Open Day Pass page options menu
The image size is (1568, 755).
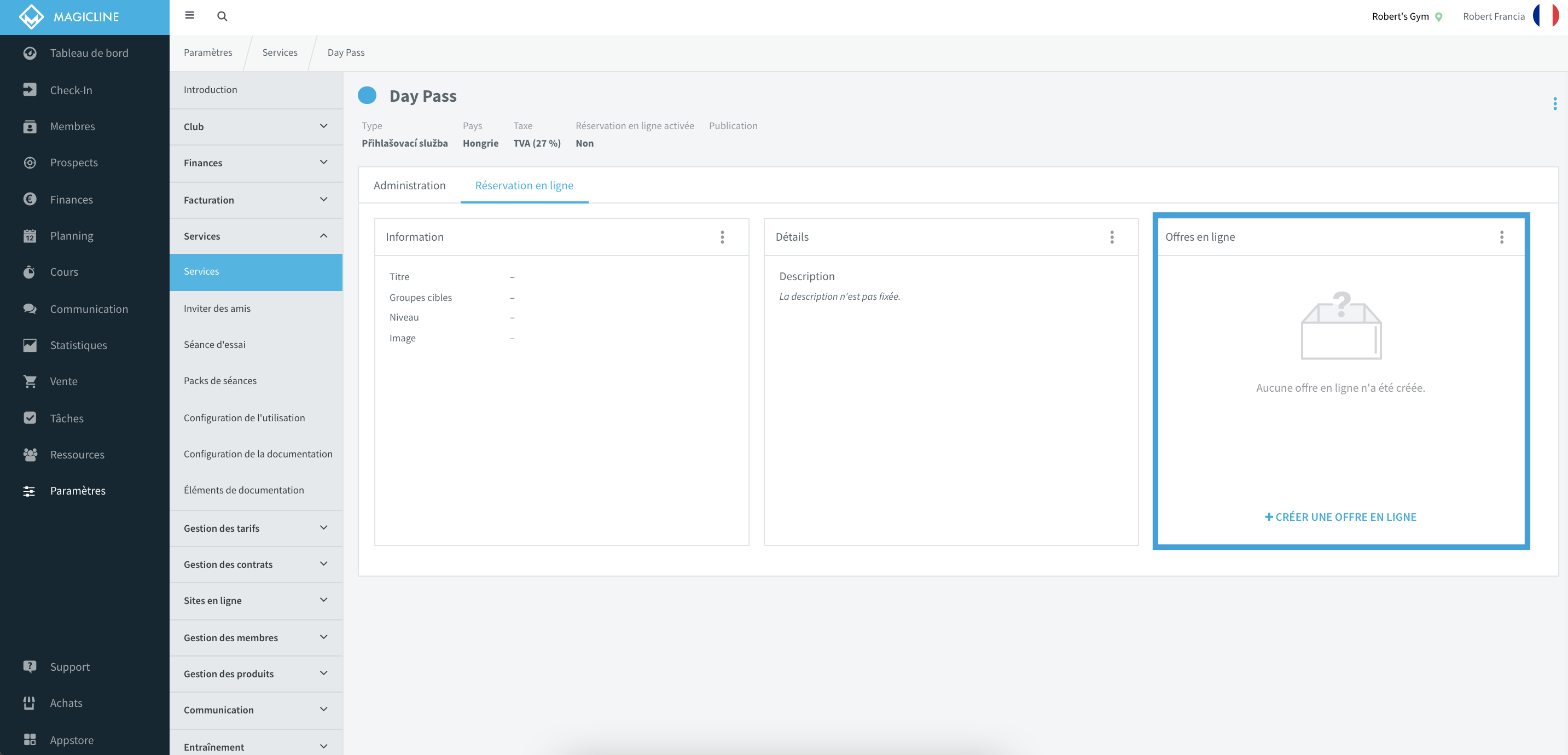(x=1555, y=103)
